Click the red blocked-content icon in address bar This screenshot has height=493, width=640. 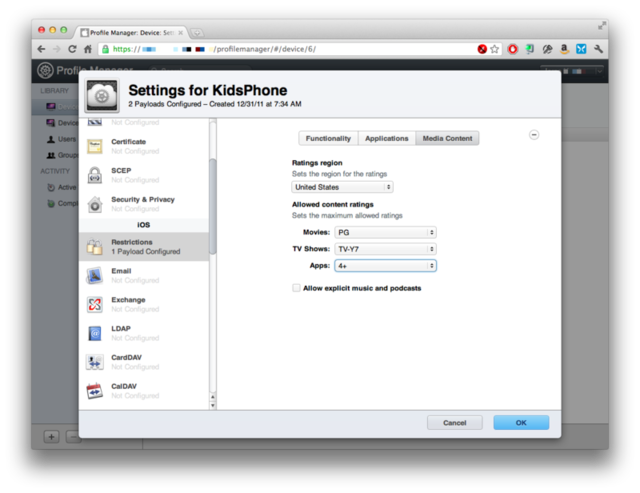482,49
